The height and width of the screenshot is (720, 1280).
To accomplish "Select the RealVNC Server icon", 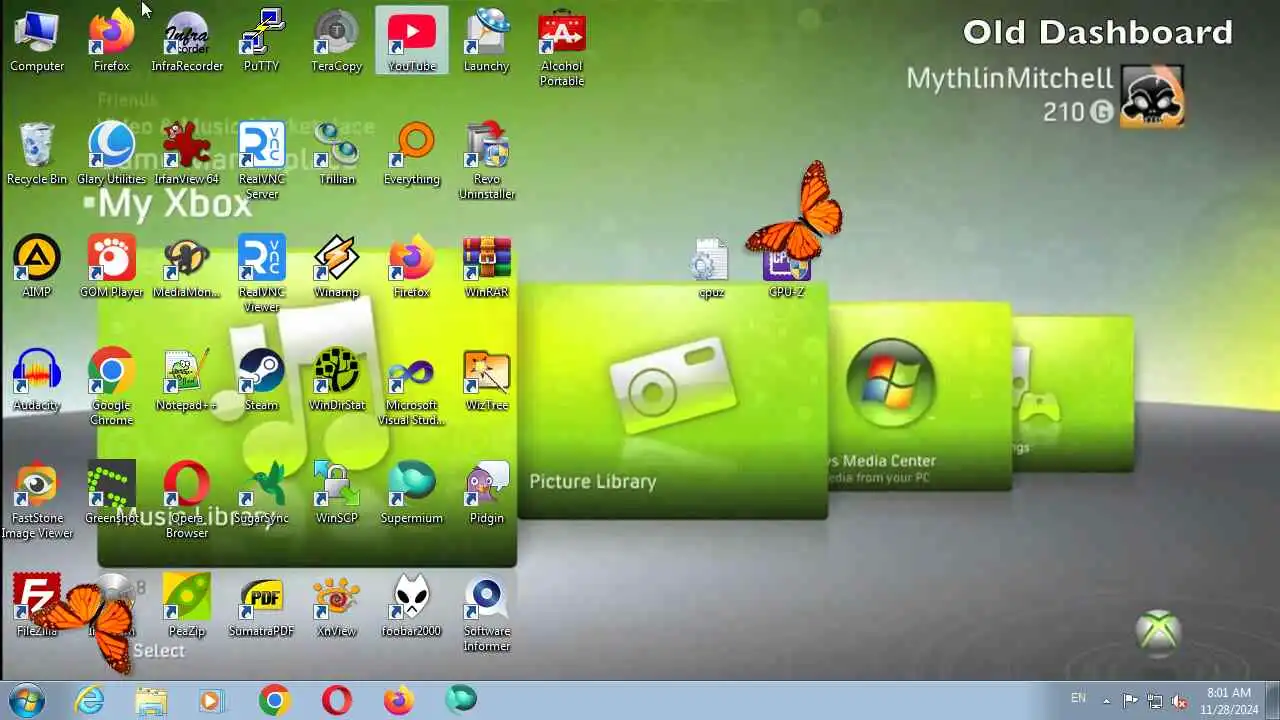I will tap(262, 162).
